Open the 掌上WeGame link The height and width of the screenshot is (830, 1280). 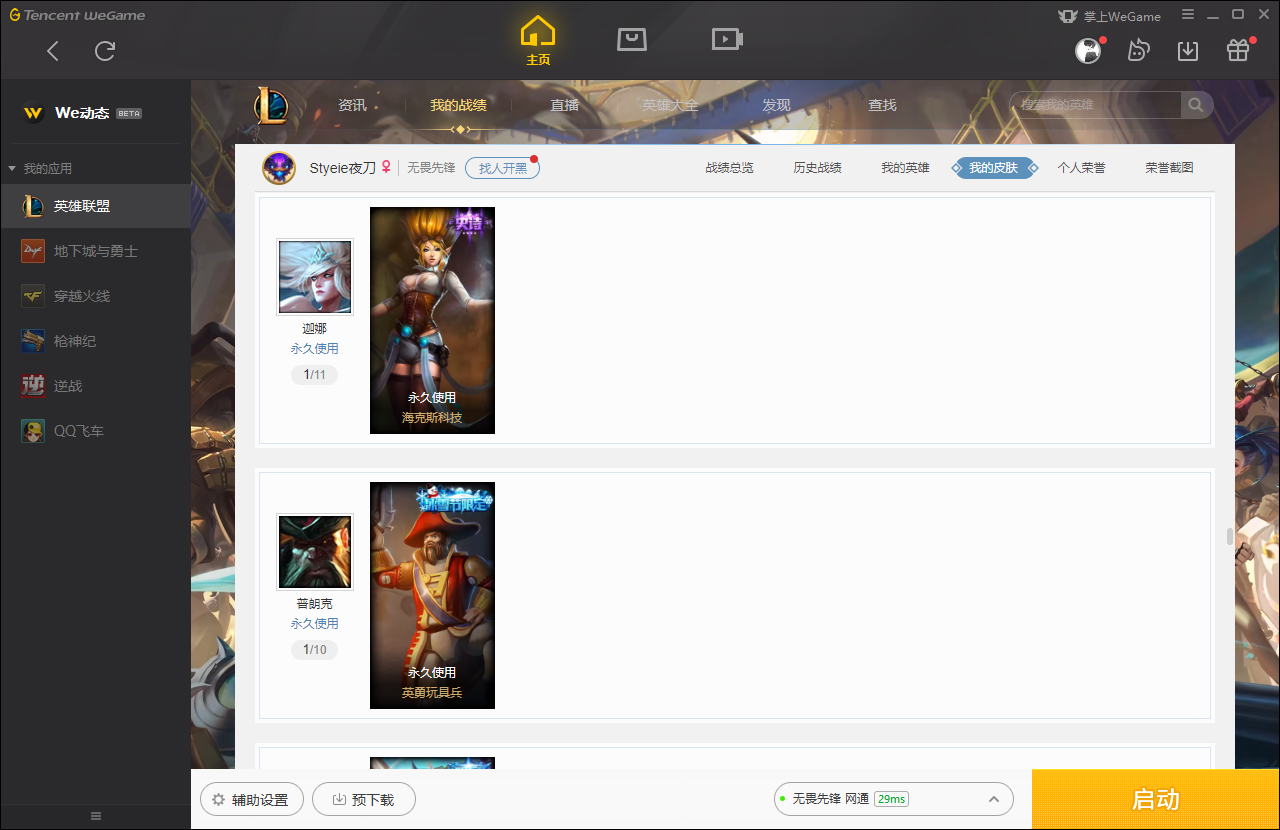coord(1109,16)
